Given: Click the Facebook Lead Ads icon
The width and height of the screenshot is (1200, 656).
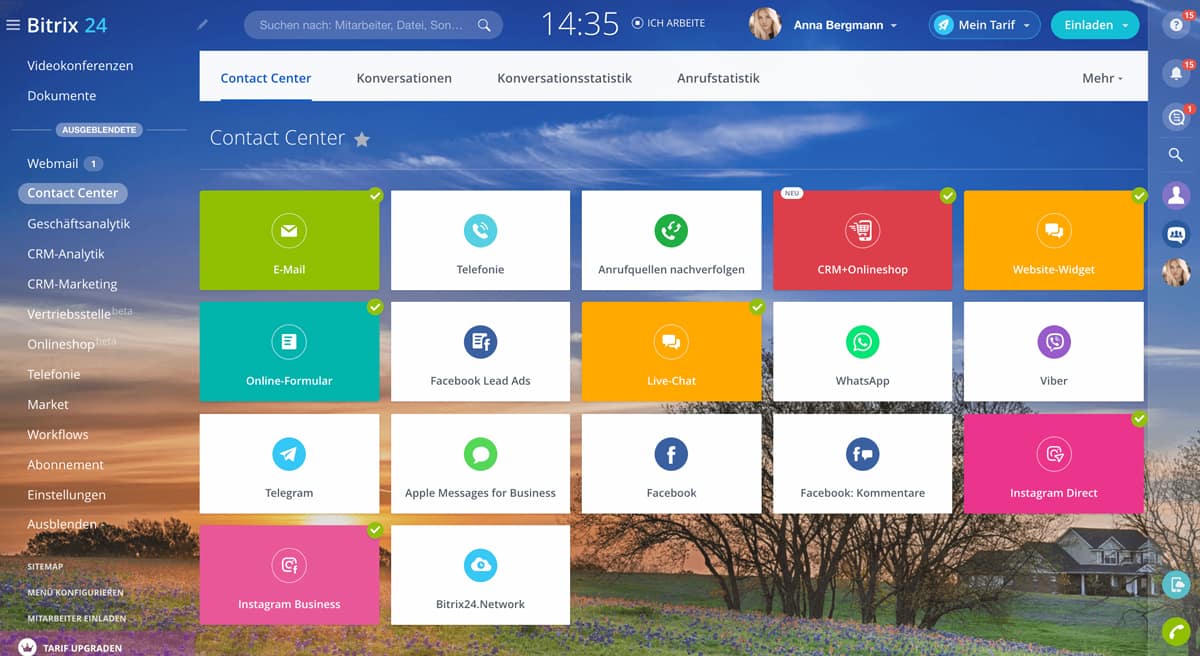Looking at the screenshot, I should tap(480, 342).
